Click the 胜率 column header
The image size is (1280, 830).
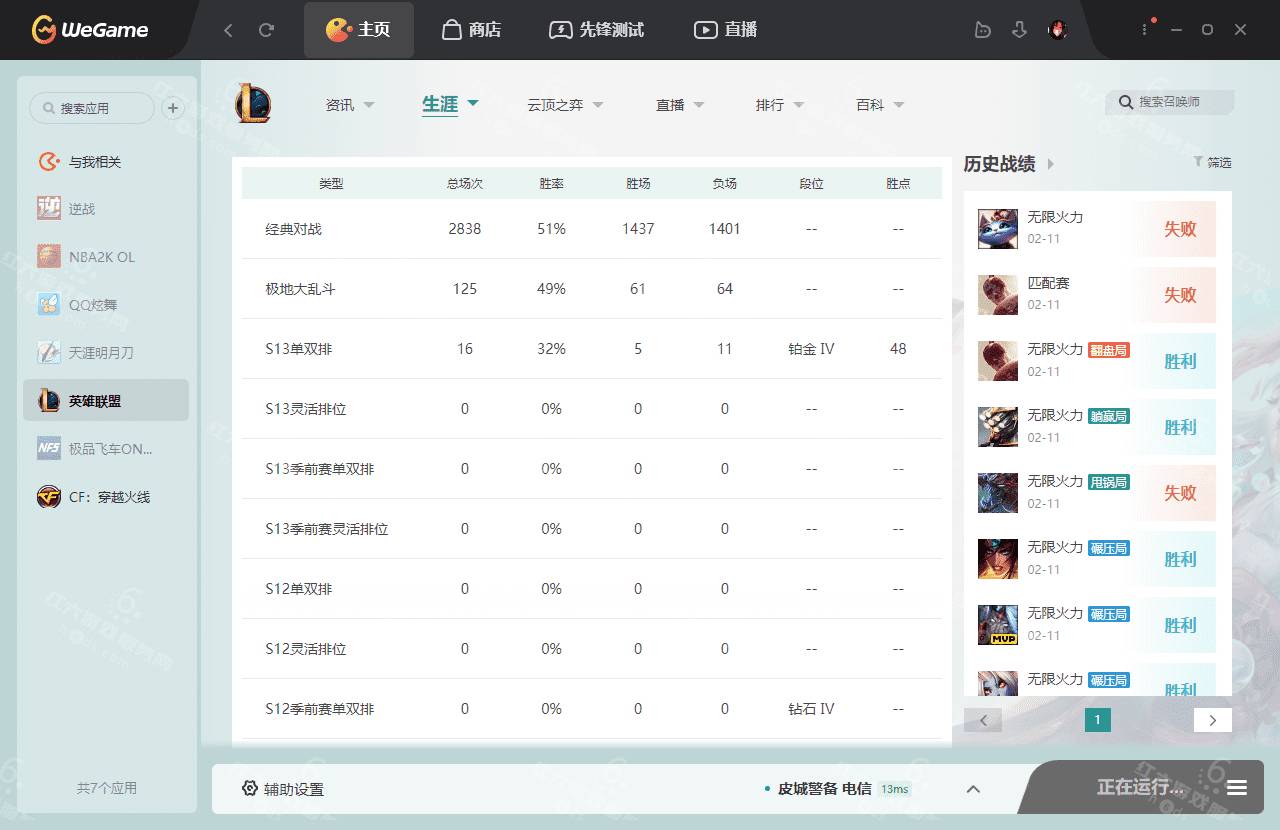pos(551,184)
